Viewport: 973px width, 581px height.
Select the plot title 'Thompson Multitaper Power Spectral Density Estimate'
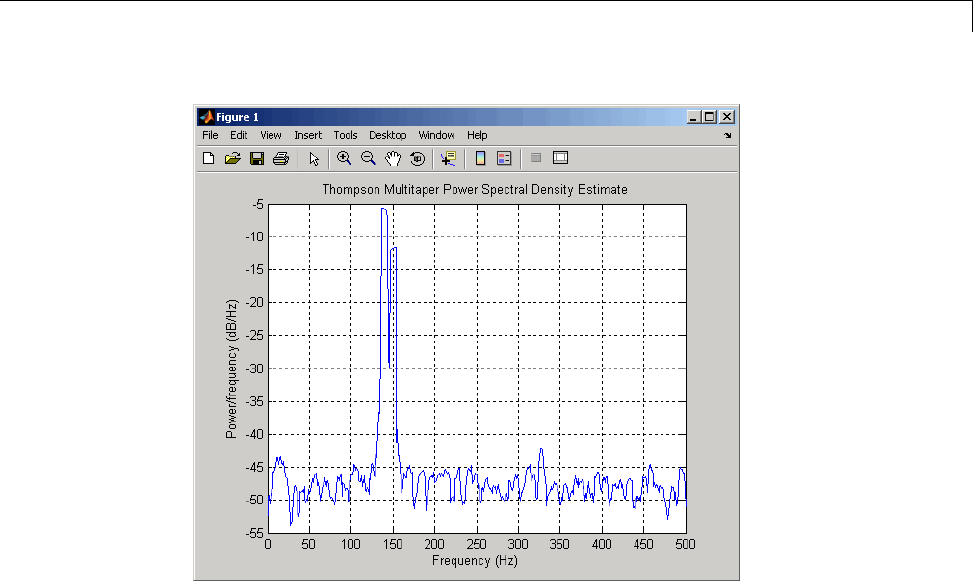tap(475, 189)
